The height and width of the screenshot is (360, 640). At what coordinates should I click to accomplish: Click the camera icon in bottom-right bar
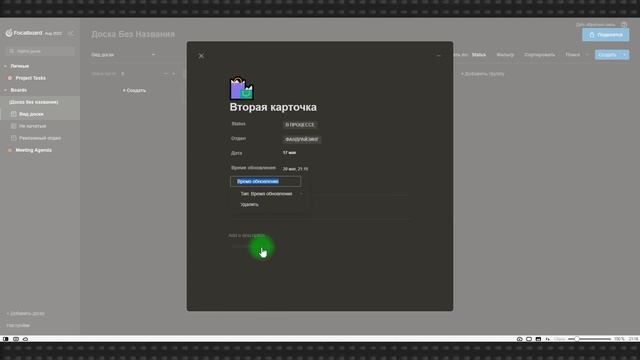pyautogui.click(x=519, y=339)
